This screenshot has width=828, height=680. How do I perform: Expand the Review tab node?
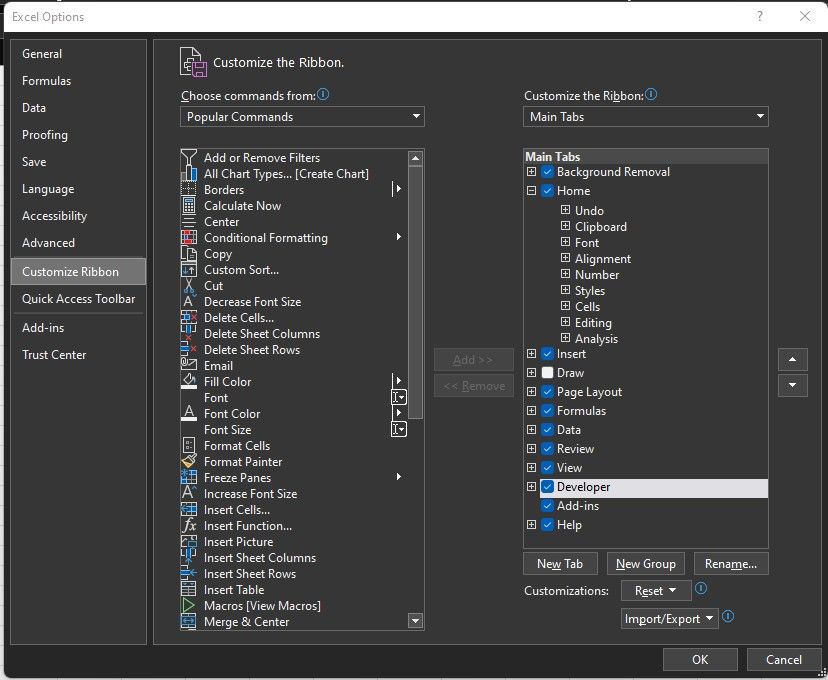[531, 449]
